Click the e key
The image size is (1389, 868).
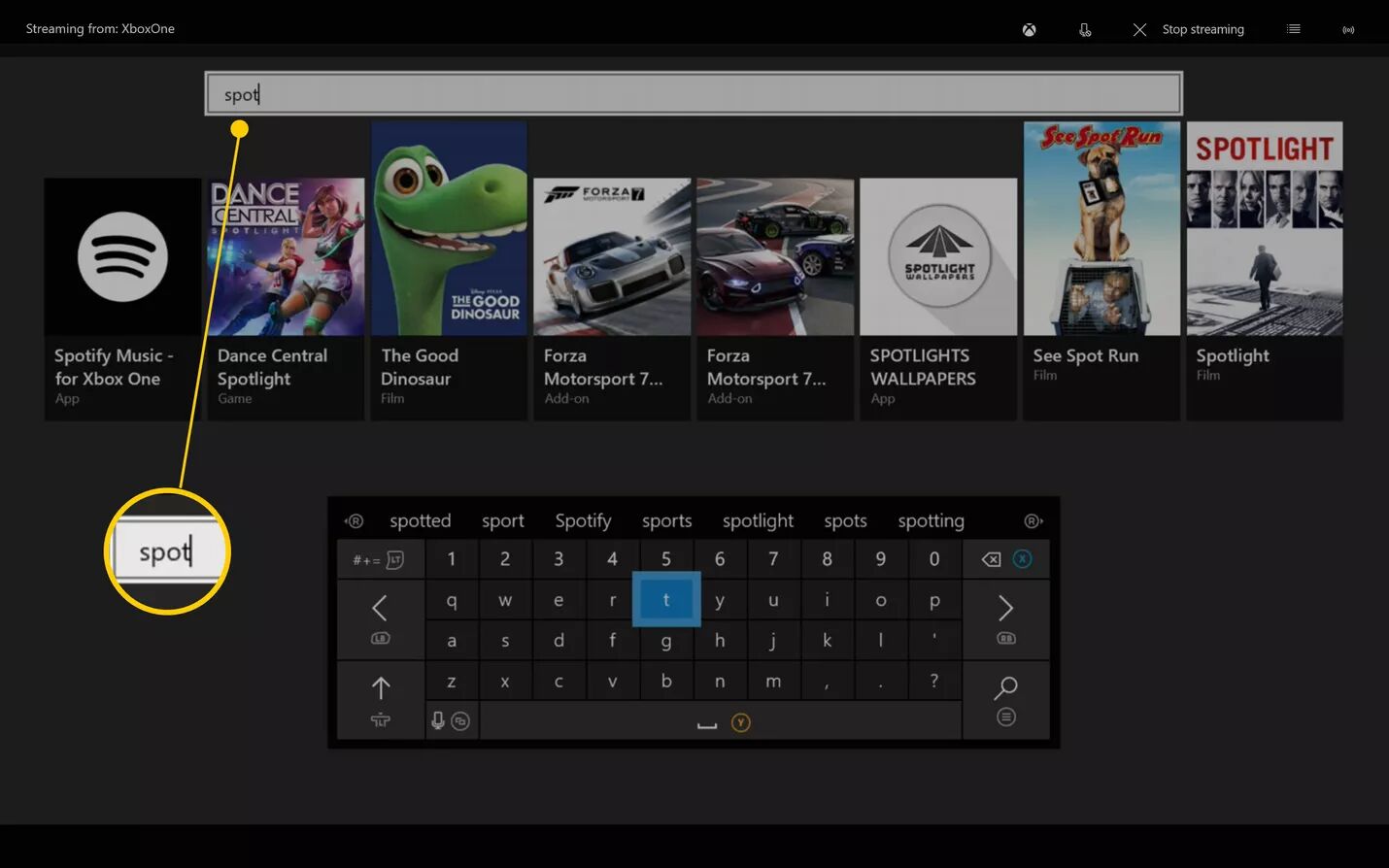(x=559, y=600)
